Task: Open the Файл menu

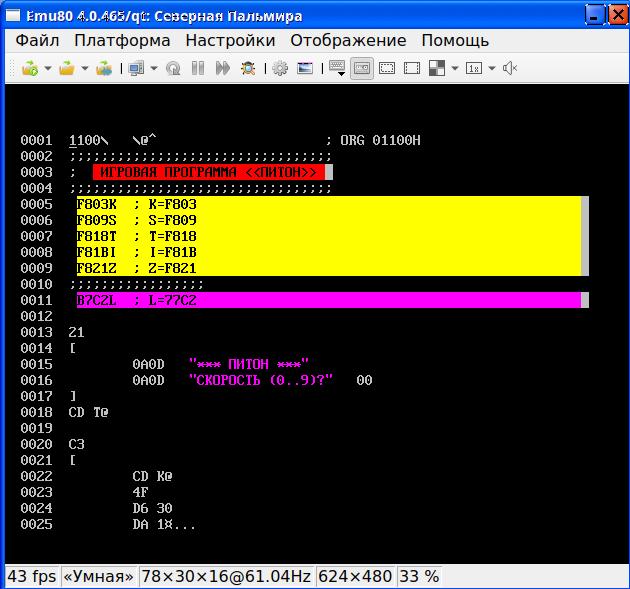Action: [x=37, y=40]
